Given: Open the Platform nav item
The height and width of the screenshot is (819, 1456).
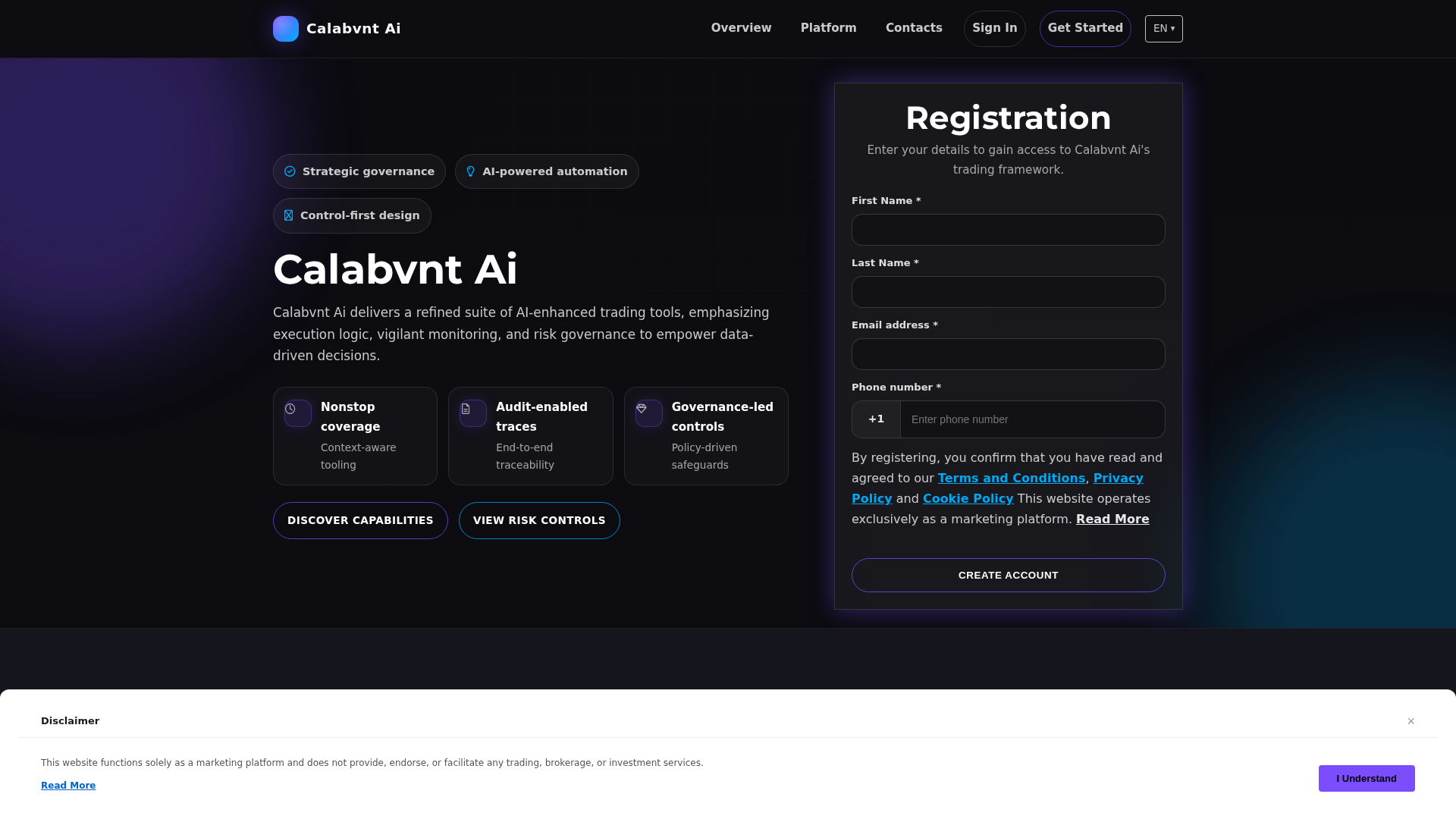Looking at the screenshot, I should coord(828,28).
